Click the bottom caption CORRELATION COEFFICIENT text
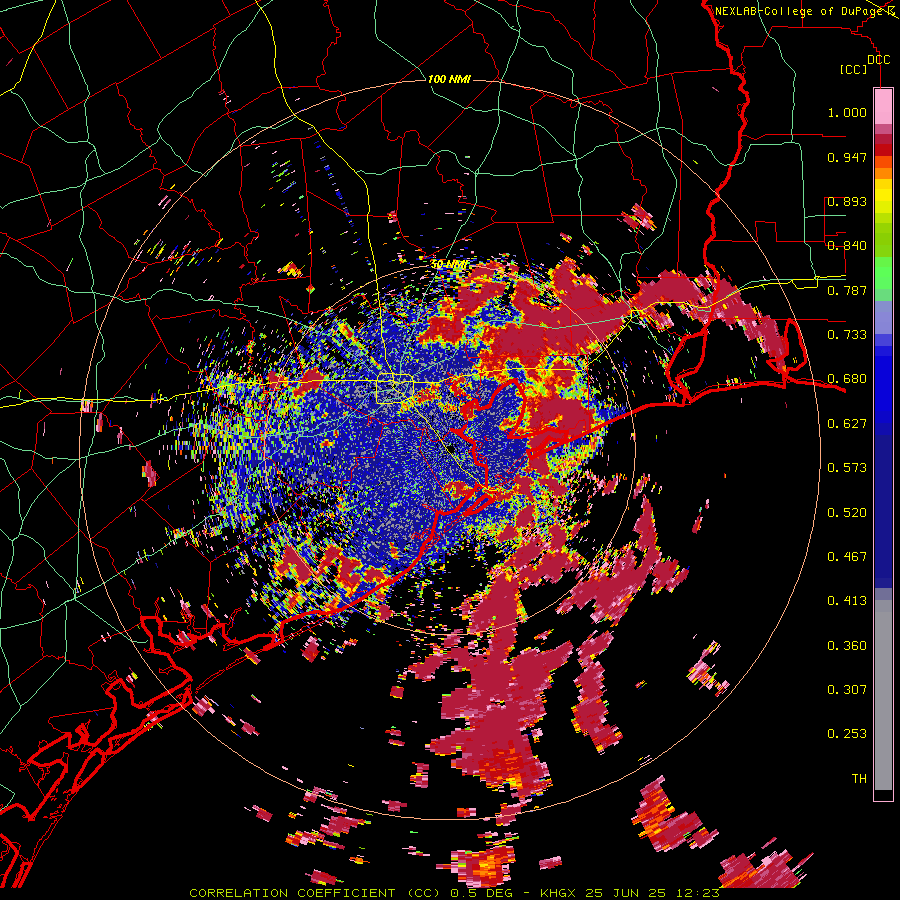The image size is (900, 900). [x=292, y=893]
